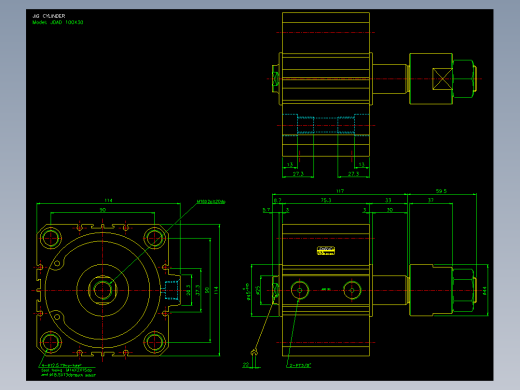520x390 pixels.
Task: Select the 37.5 vertical dimension in front view
Action: coord(198,290)
